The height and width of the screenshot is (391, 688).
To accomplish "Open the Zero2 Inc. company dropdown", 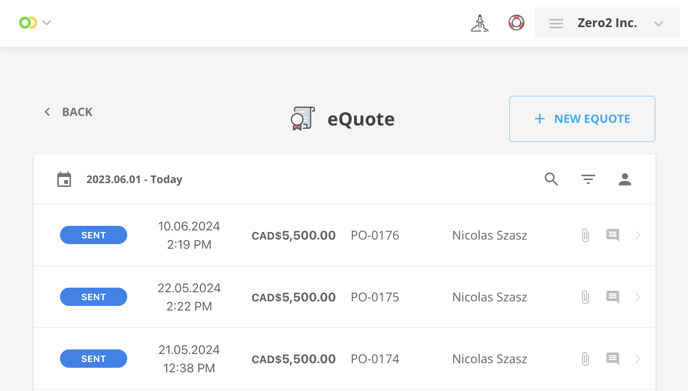I will coord(607,23).
